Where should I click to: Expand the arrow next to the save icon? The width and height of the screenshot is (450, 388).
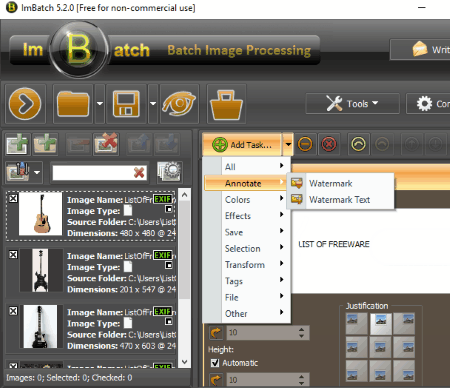click(153, 104)
